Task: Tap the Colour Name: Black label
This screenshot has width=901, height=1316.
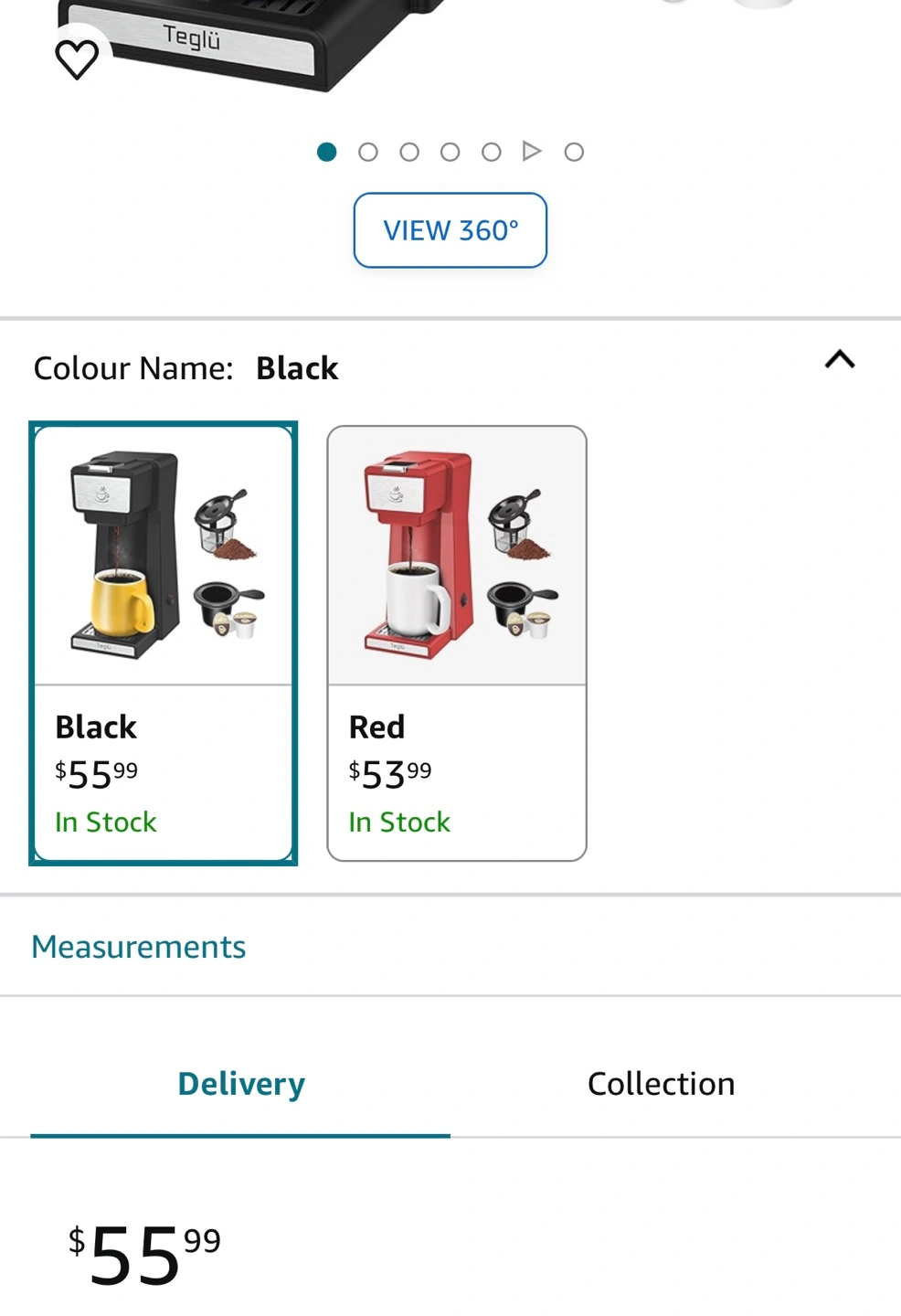Action: [x=186, y=368]
